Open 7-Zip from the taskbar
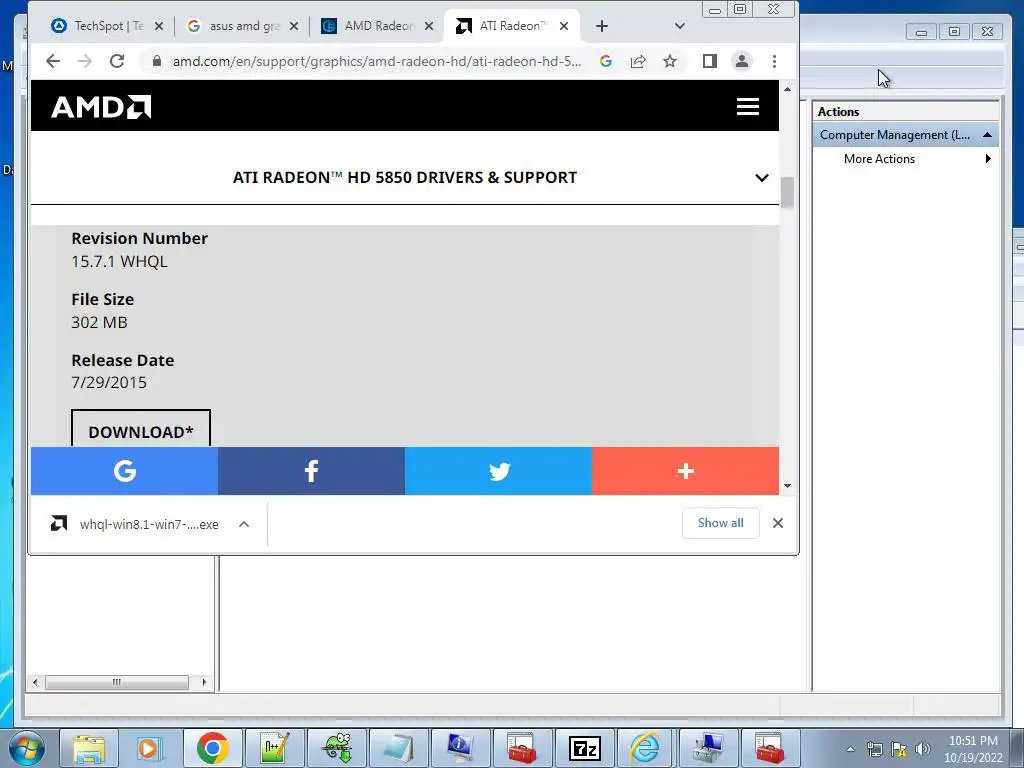This screenshot has width=1024, height=768. [x=584, y=748]
